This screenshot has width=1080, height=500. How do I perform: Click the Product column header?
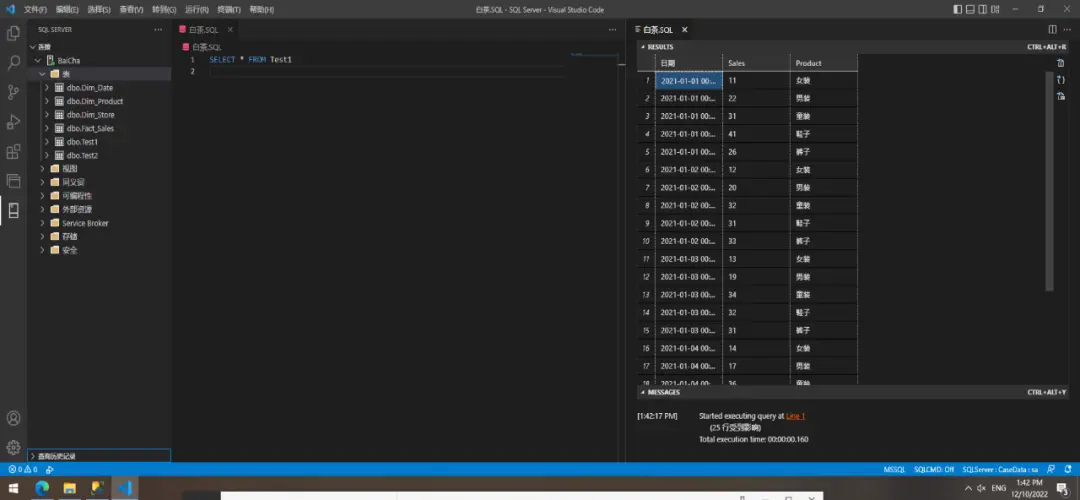[824, 63]
